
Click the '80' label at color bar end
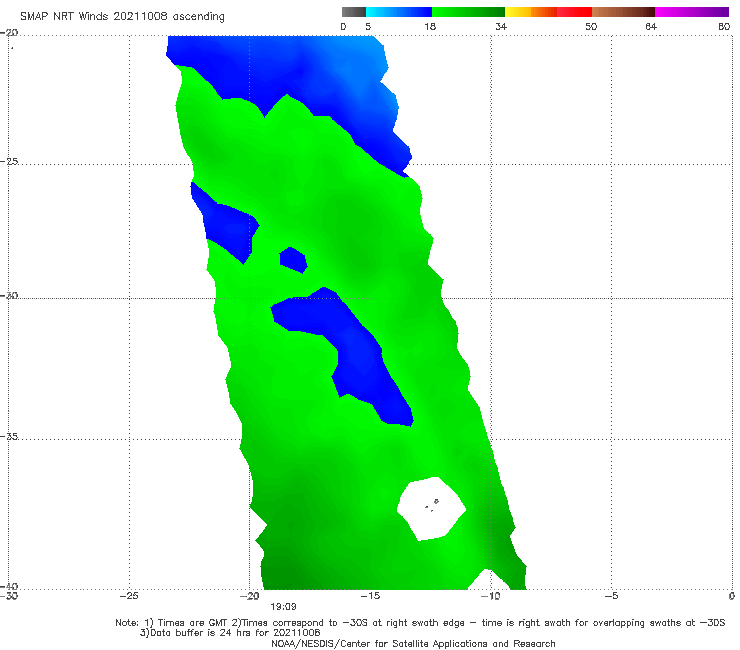pyautogui.click(x=724, y=26)
